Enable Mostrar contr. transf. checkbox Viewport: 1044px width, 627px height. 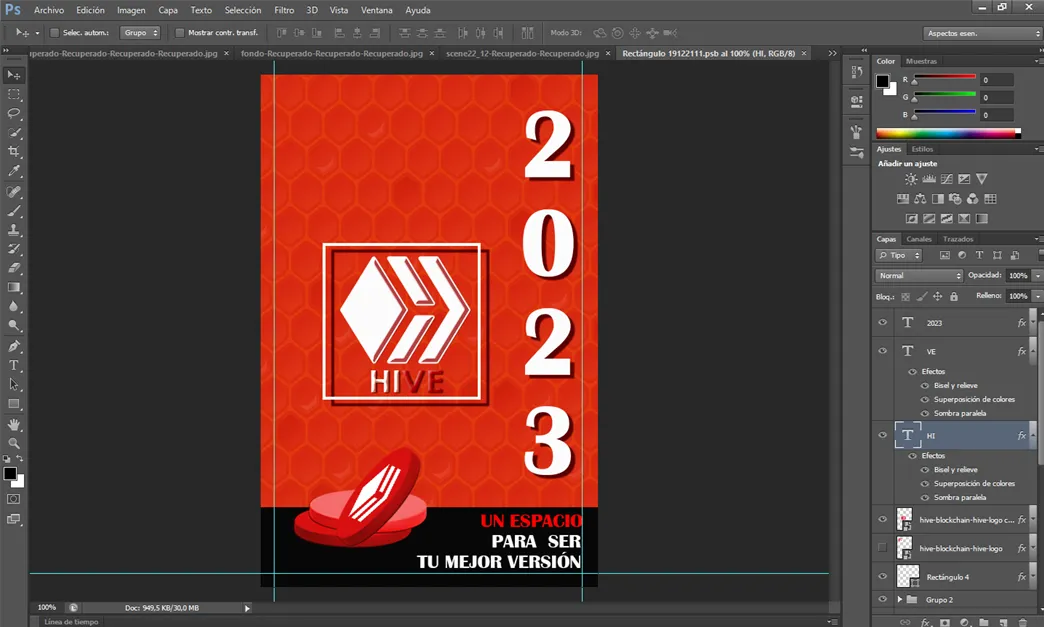point(180,33)
